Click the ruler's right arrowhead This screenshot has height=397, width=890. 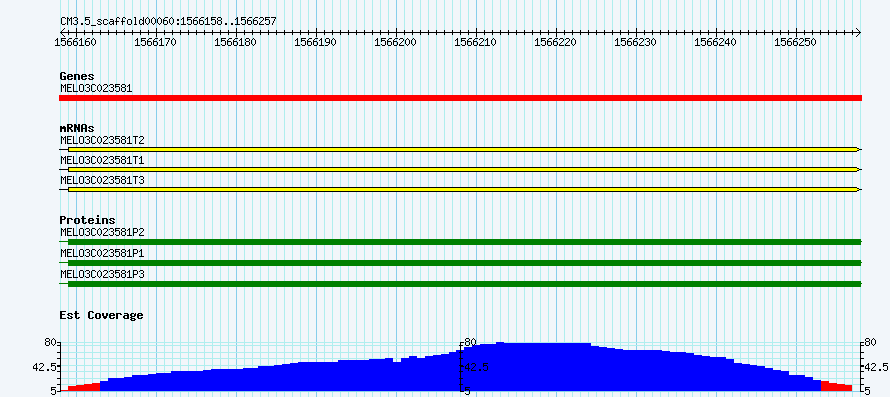point(858,32)
